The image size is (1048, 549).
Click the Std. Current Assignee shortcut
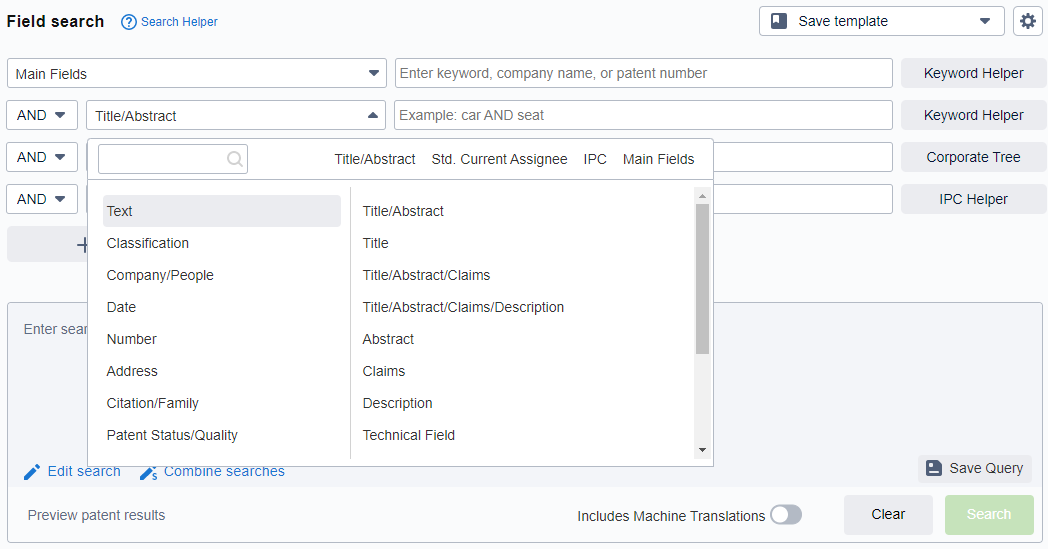tap(499, 159)
